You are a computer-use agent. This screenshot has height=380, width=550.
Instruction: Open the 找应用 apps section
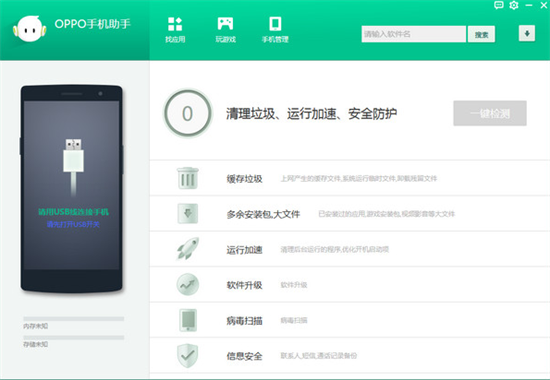pyautogui.click(x=175, y=29)
